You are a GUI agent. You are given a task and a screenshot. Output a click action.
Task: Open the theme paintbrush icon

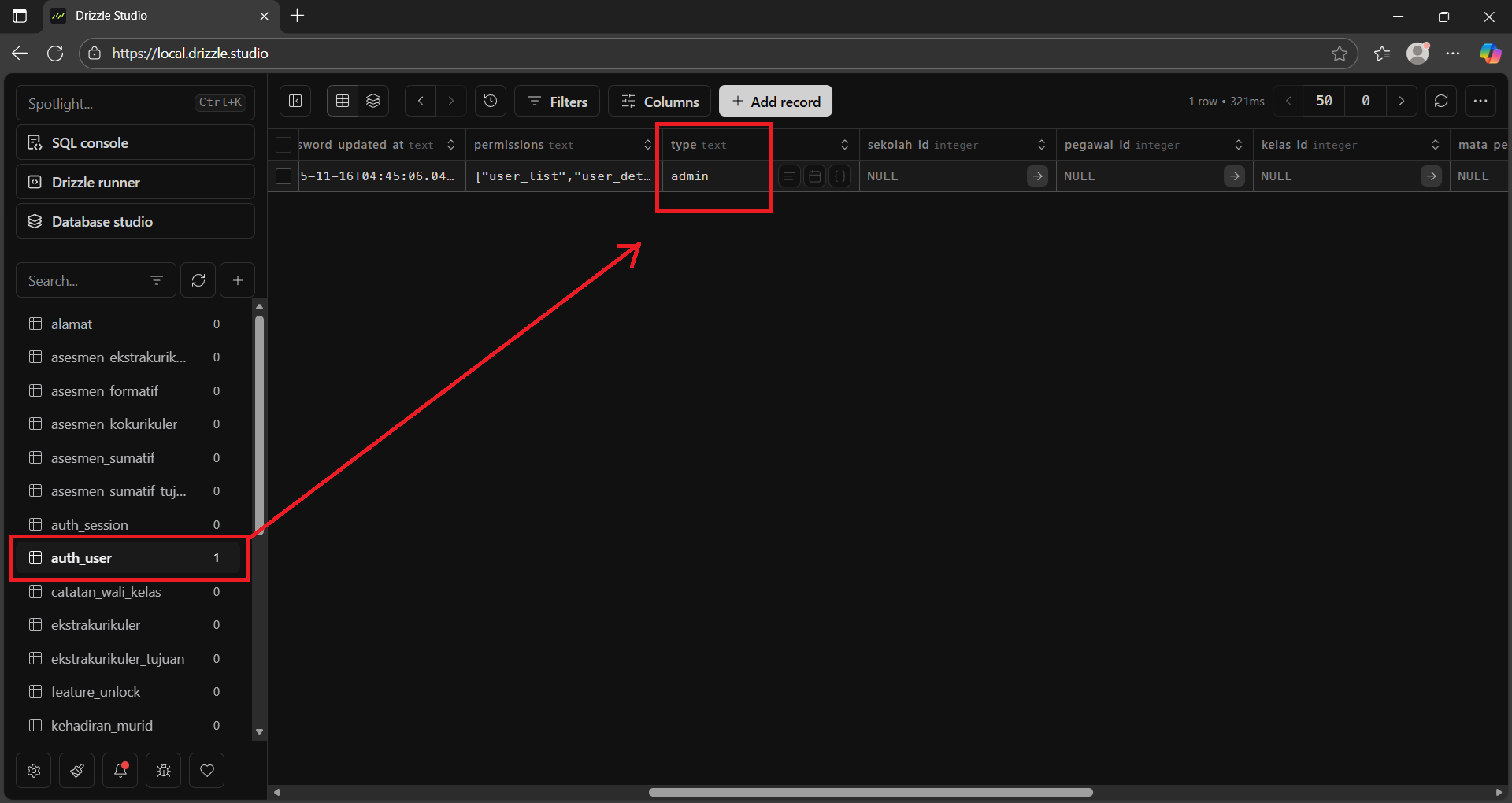(76, 770)
